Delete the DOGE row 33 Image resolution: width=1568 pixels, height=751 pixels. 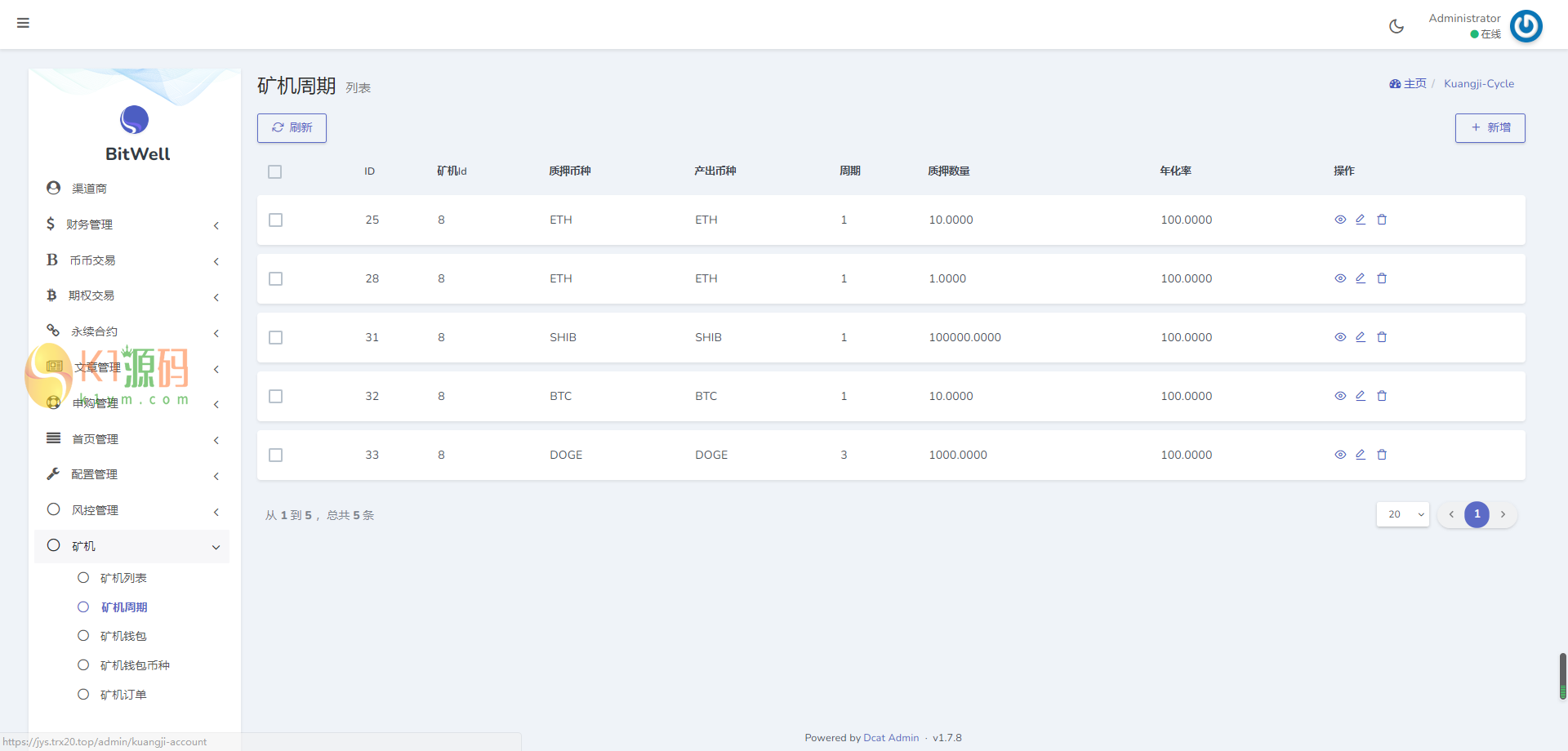(x=1382, y=455)
